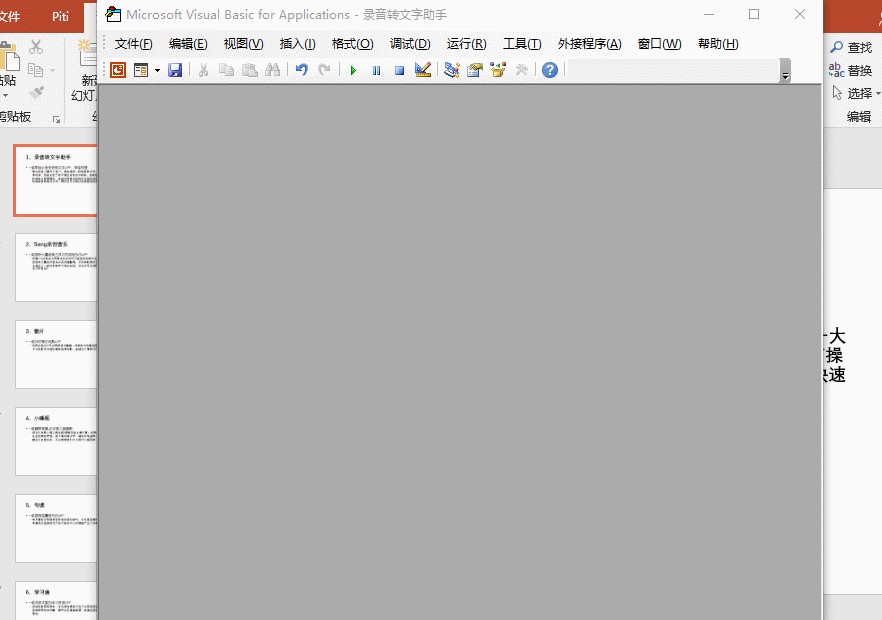Click the Break pause icon
The image size is (882, 620).
click(376, 70)
